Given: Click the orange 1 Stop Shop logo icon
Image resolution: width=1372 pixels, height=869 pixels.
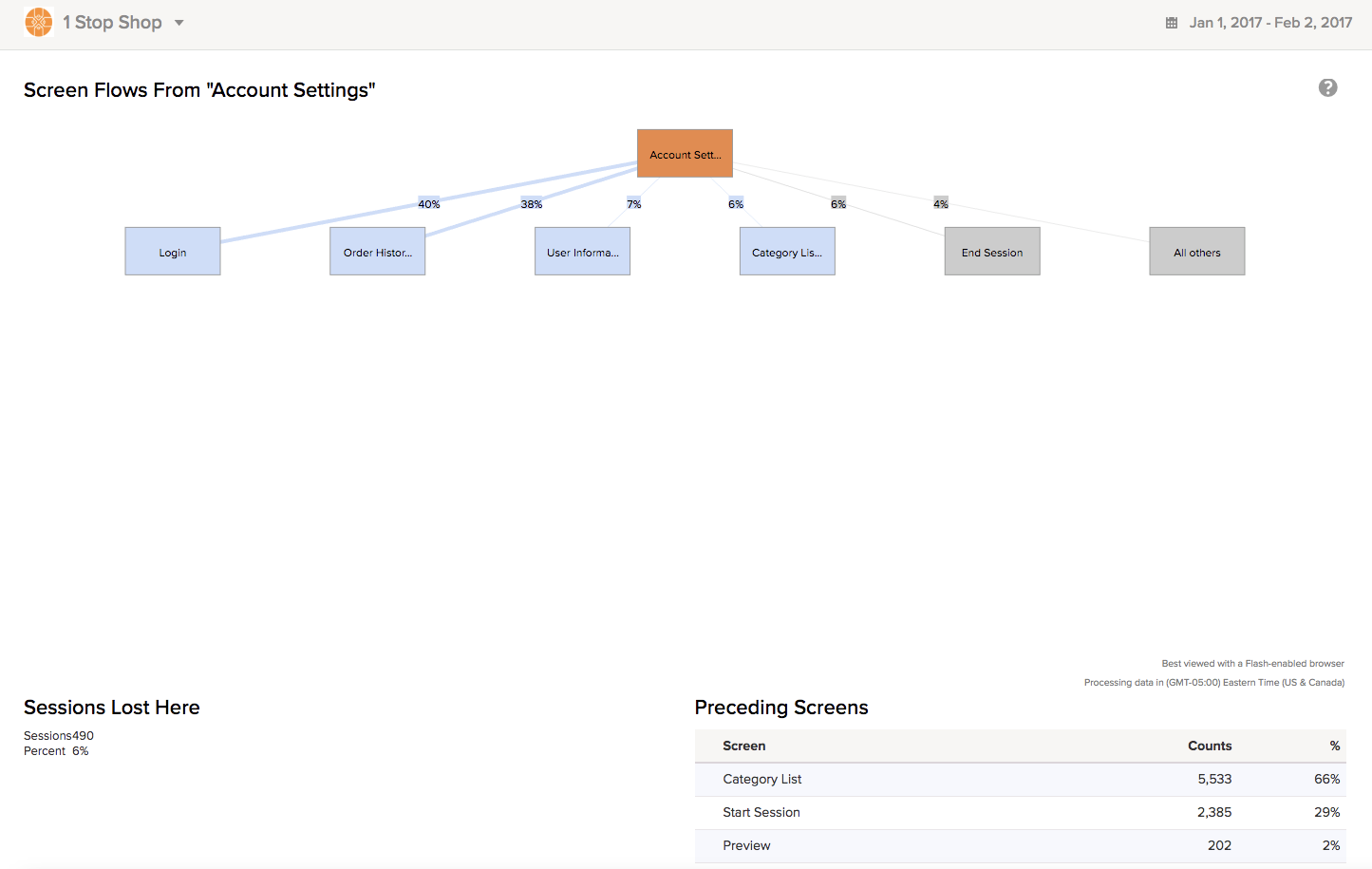Looking at the screenshot, I should point(39,22).
